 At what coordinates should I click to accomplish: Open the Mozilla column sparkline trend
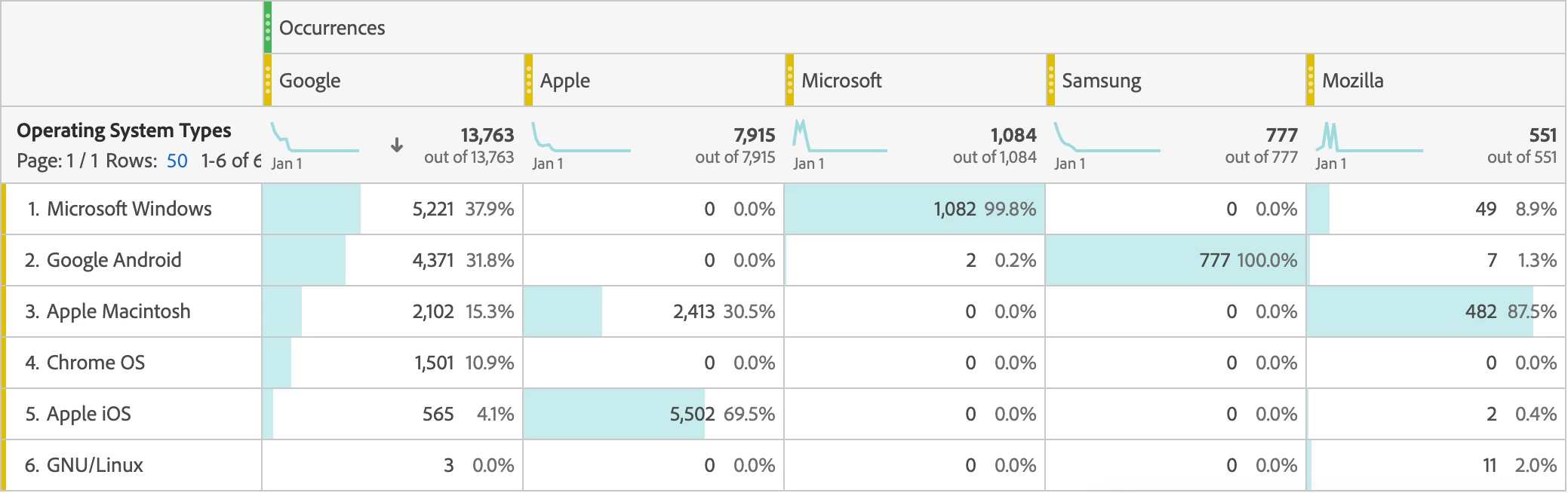pos(1368,139)
